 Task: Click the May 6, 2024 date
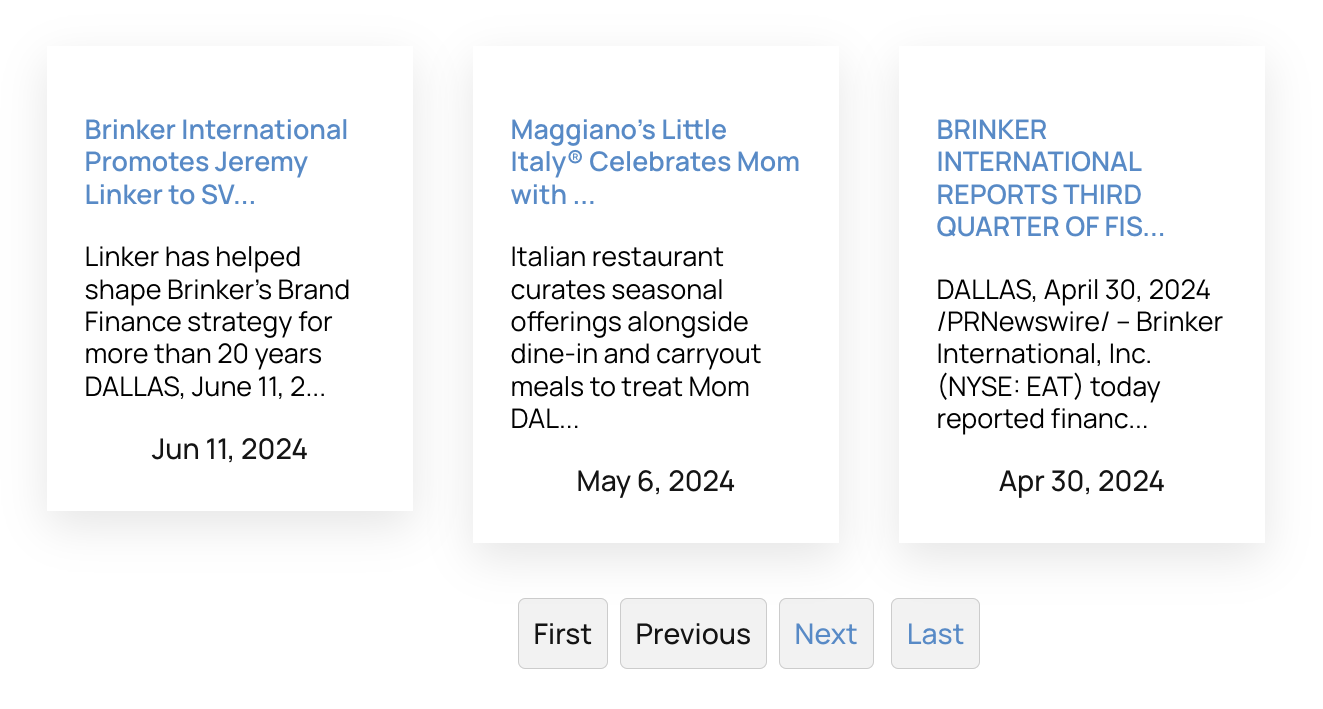click(655, 481)
